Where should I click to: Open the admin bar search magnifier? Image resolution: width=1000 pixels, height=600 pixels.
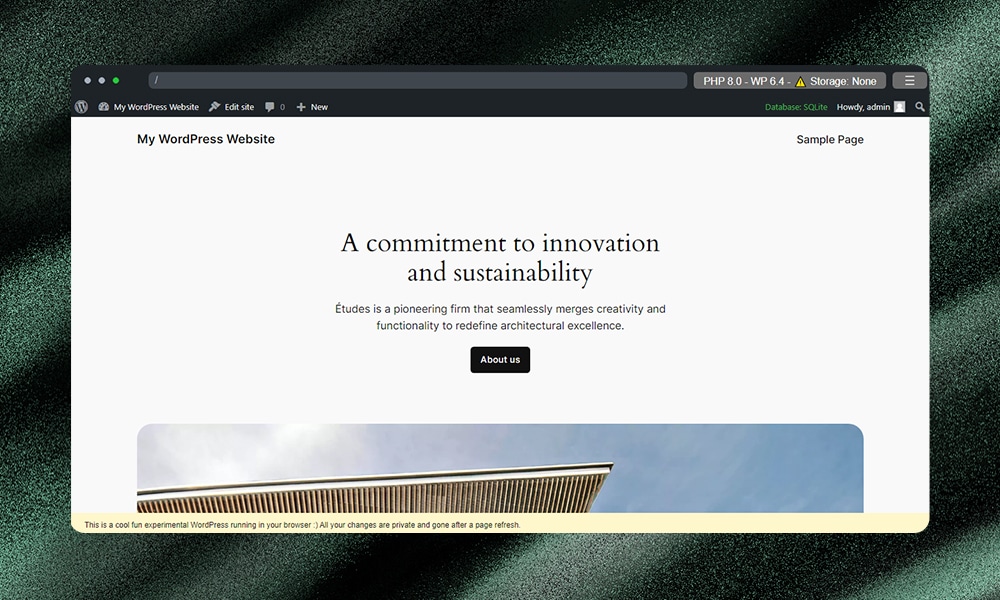[920, 106]
